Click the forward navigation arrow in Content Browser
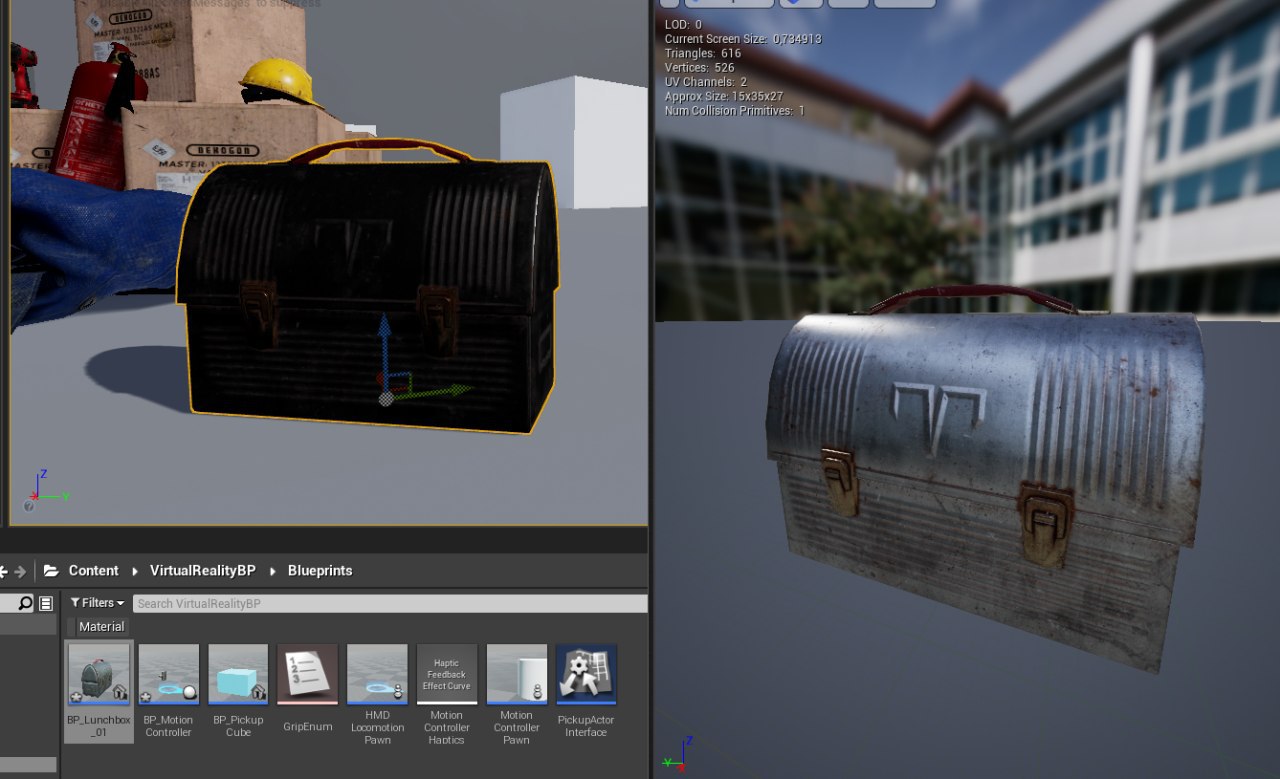This screenshot has height=779, width=1280. (20, 571)
